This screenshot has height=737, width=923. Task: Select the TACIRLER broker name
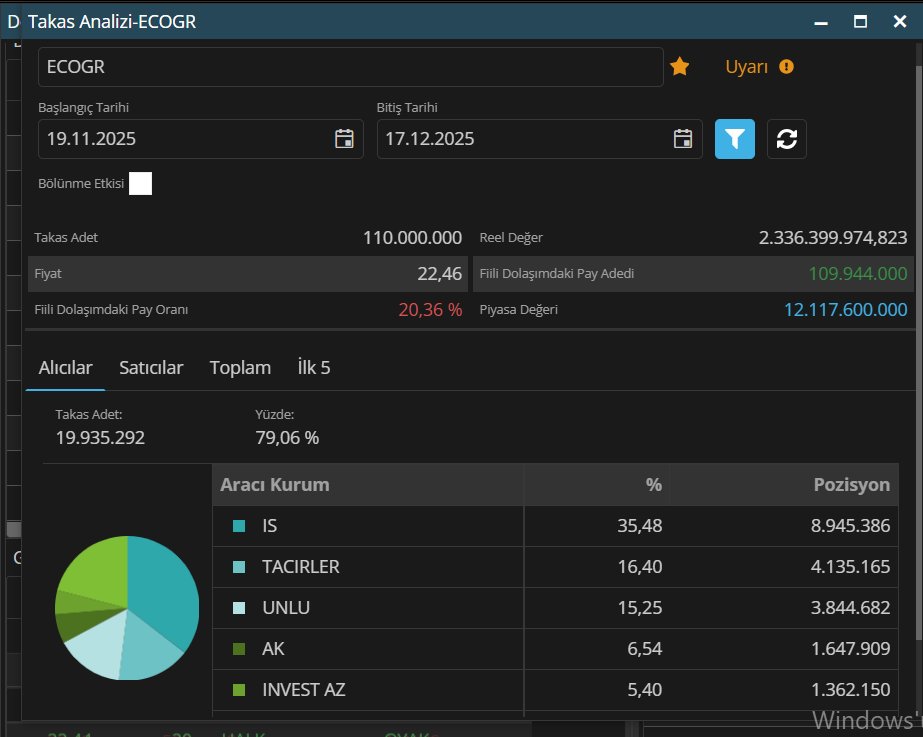(x=301, y=567)
